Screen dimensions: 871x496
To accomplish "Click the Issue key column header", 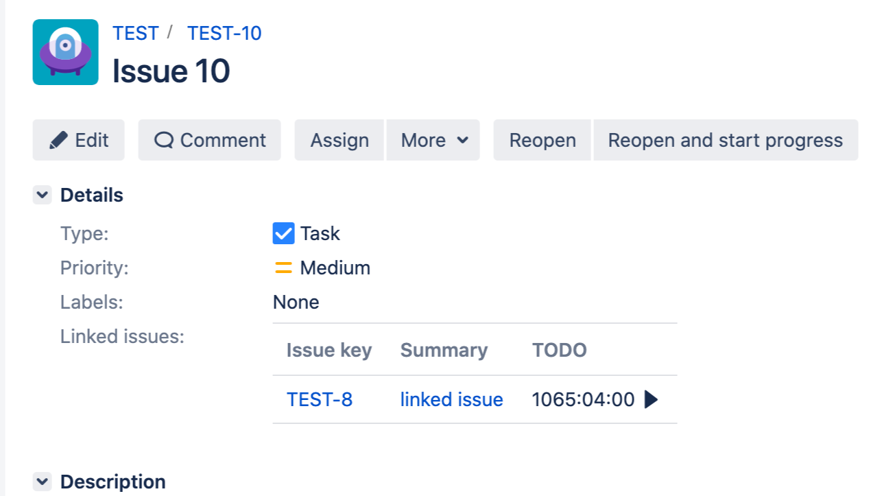I will pos(329,351).
